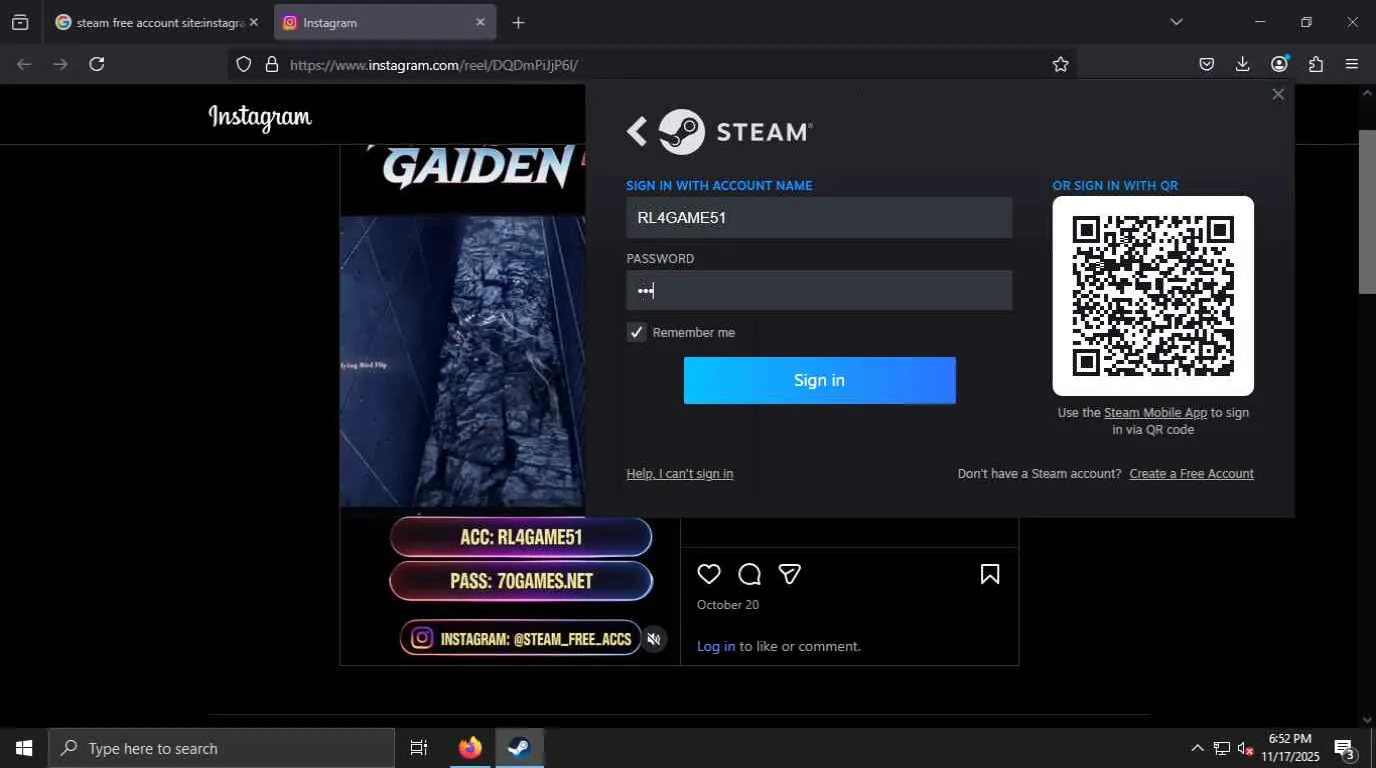Open the 'Help, I can't sign in' link

click(680, 474)
